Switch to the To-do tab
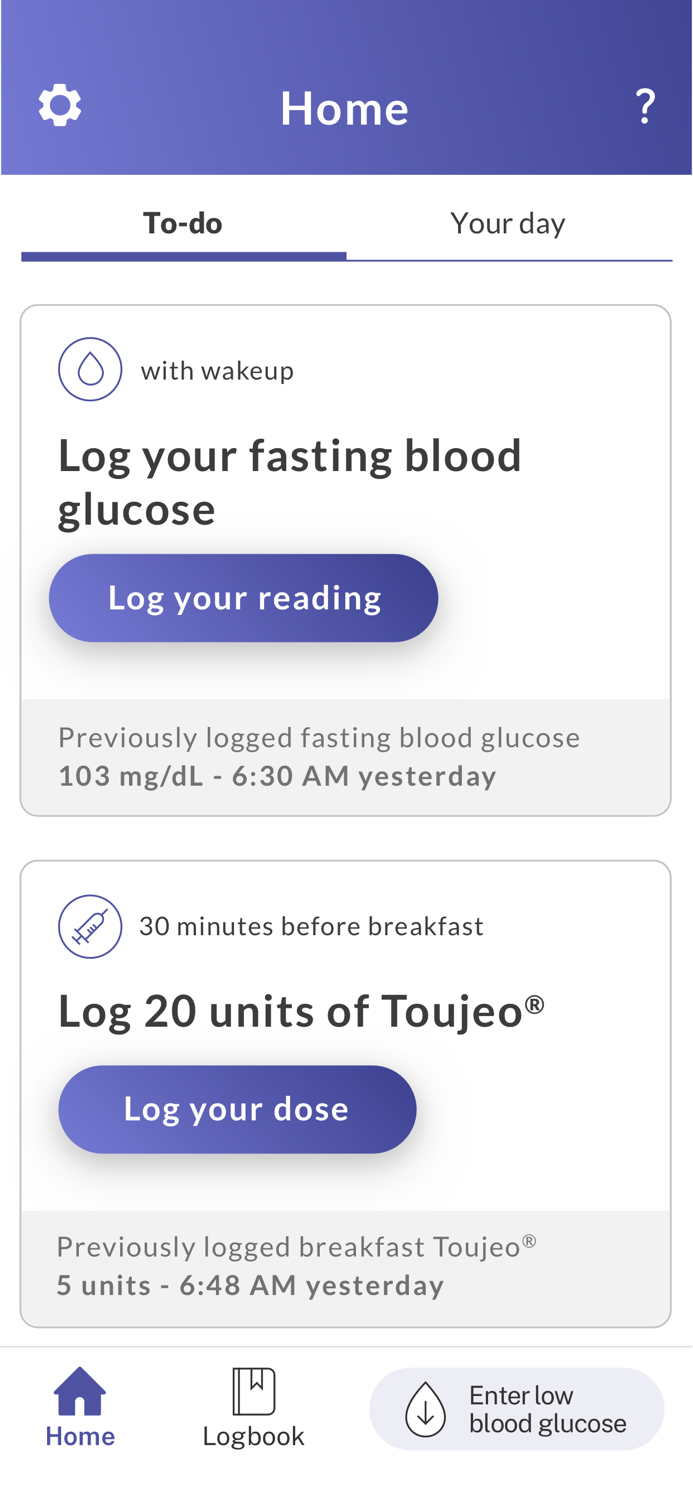693x1500 pixels. point(183,223)
